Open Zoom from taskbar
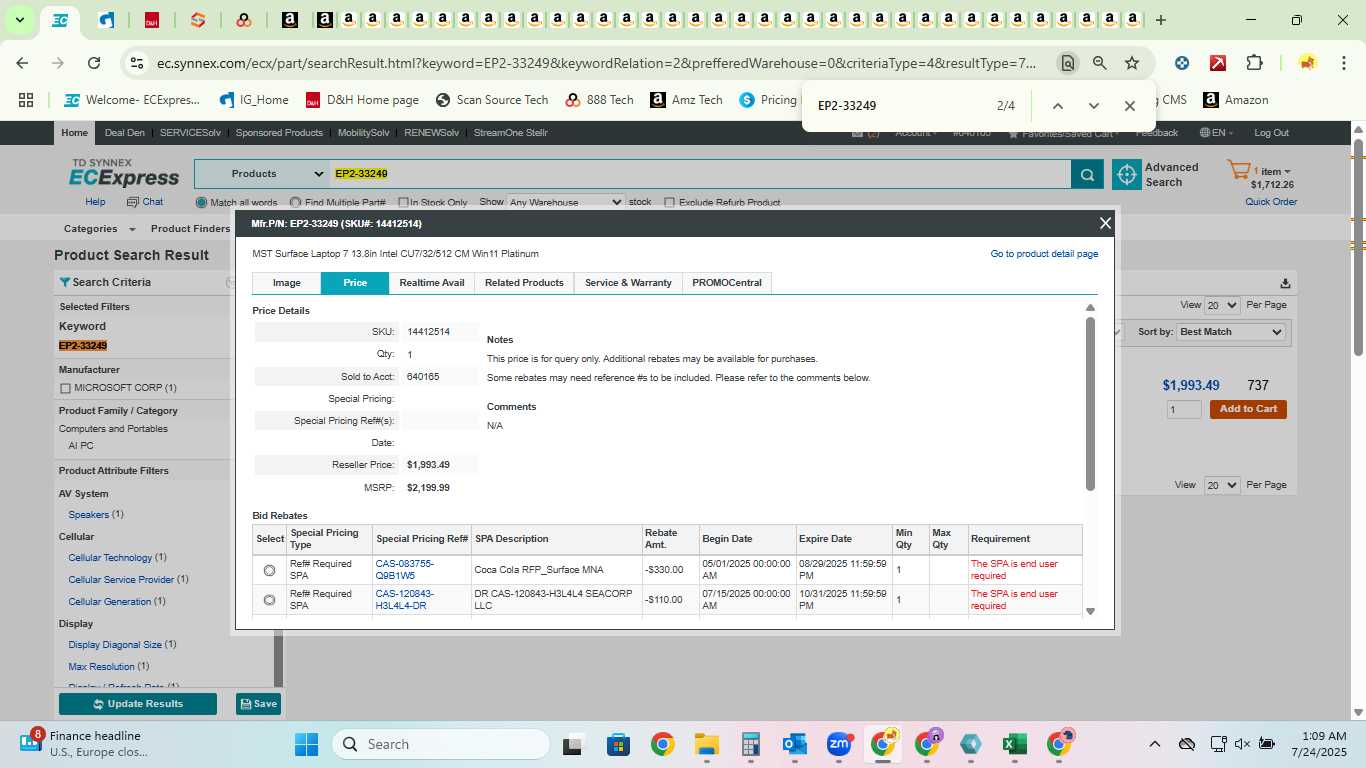Image resolution: width=1366 pixels, height=768 pixels. (x=839, y=744)
